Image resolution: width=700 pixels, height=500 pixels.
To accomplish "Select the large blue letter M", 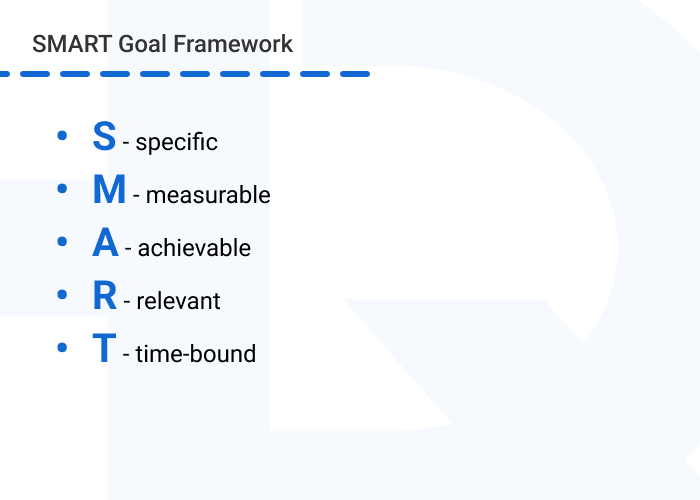I will pos(109,190).
